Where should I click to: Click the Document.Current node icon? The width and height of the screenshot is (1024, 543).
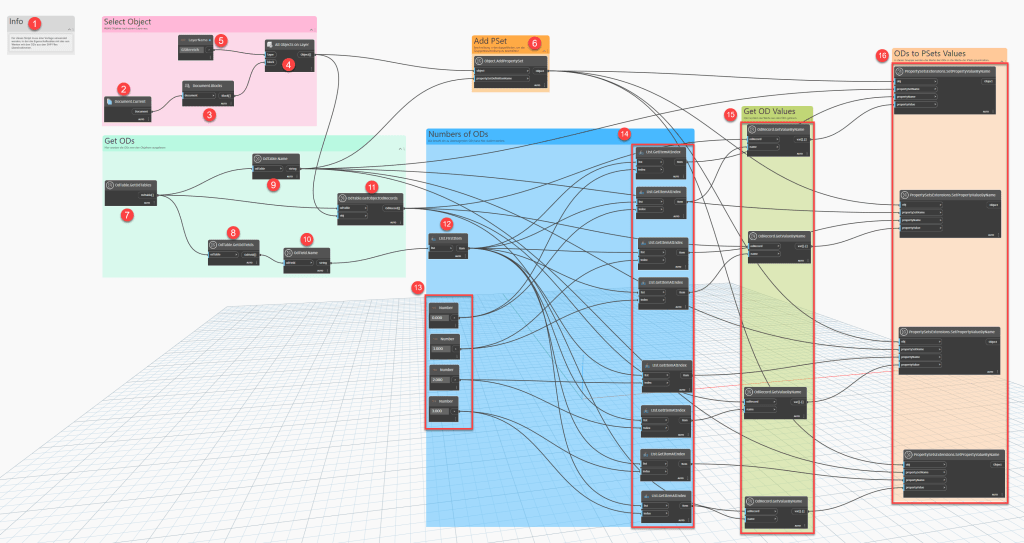click(x=110, y=102)
